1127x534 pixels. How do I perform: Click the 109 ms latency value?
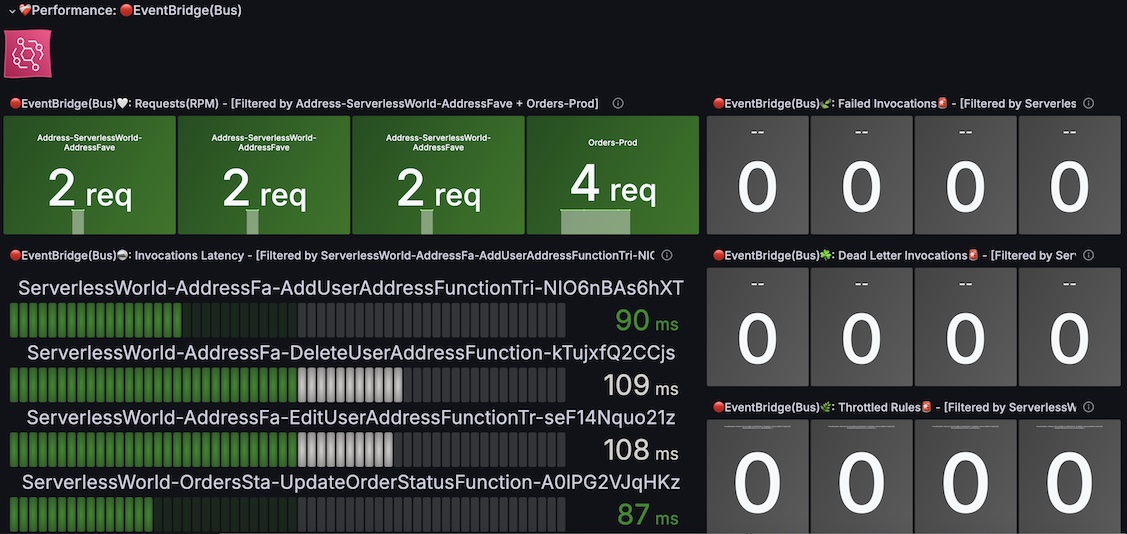click(640, 385)
